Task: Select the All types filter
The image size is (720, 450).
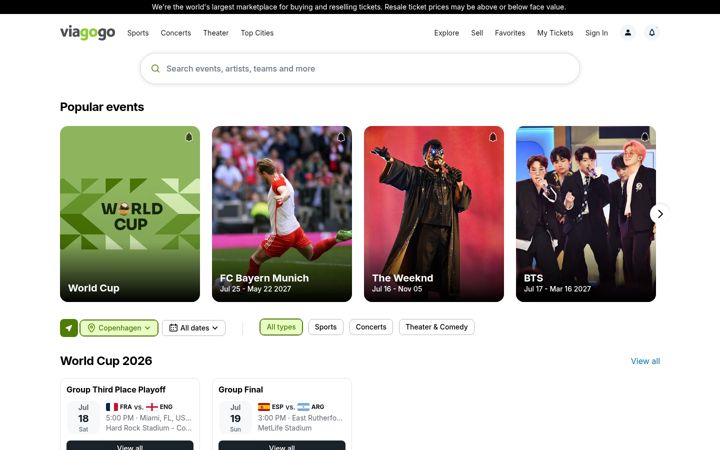Action: 281,327
